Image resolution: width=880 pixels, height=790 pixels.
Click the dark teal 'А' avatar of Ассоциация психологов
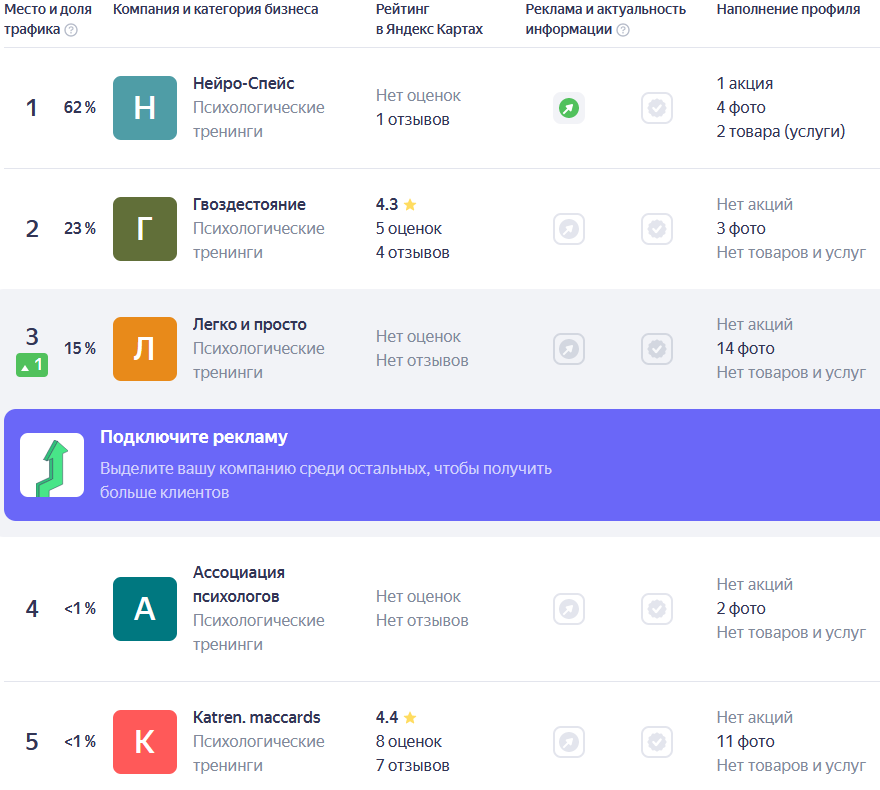(145, 609)
